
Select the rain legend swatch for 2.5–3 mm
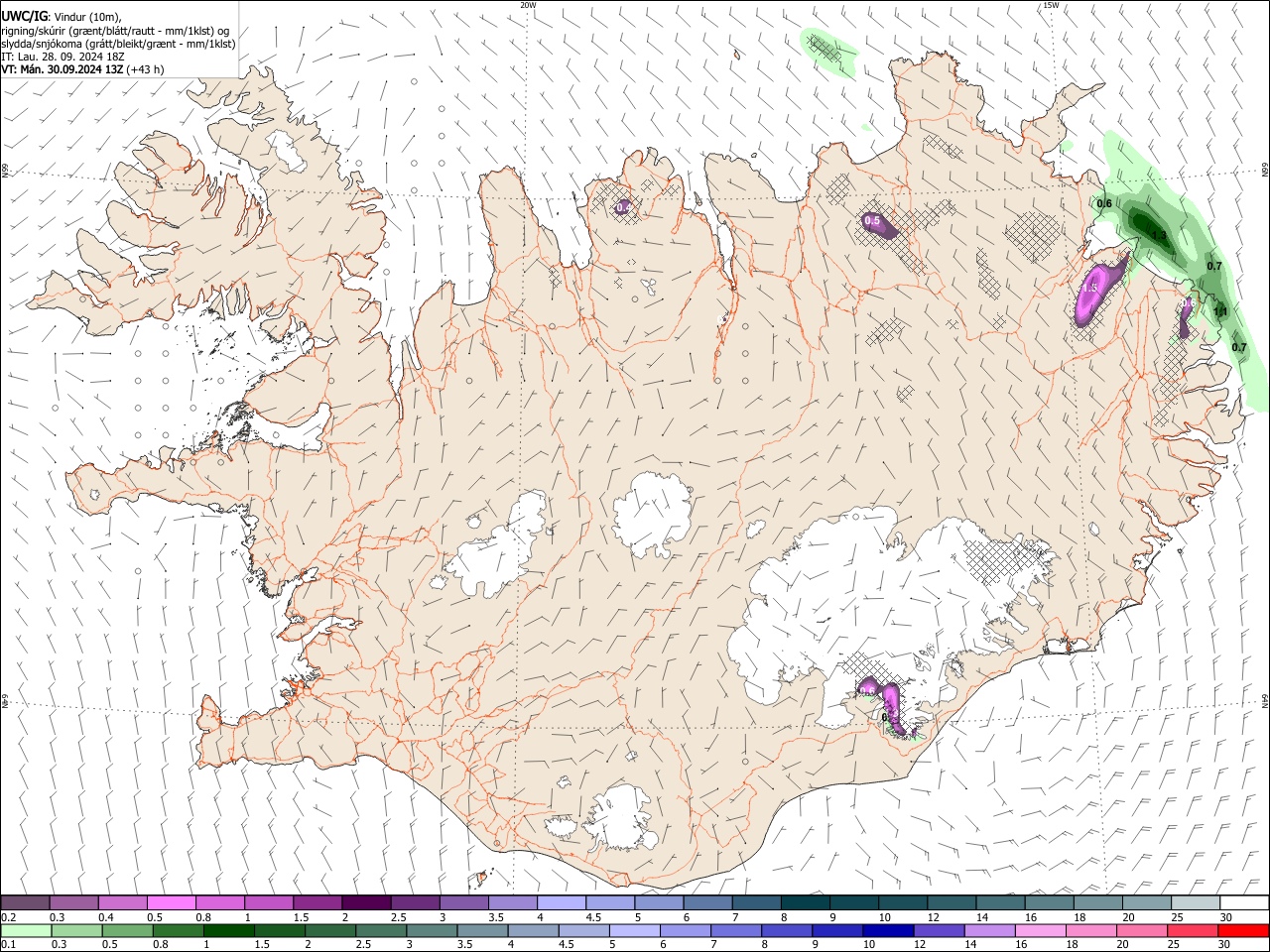[381, 930]
